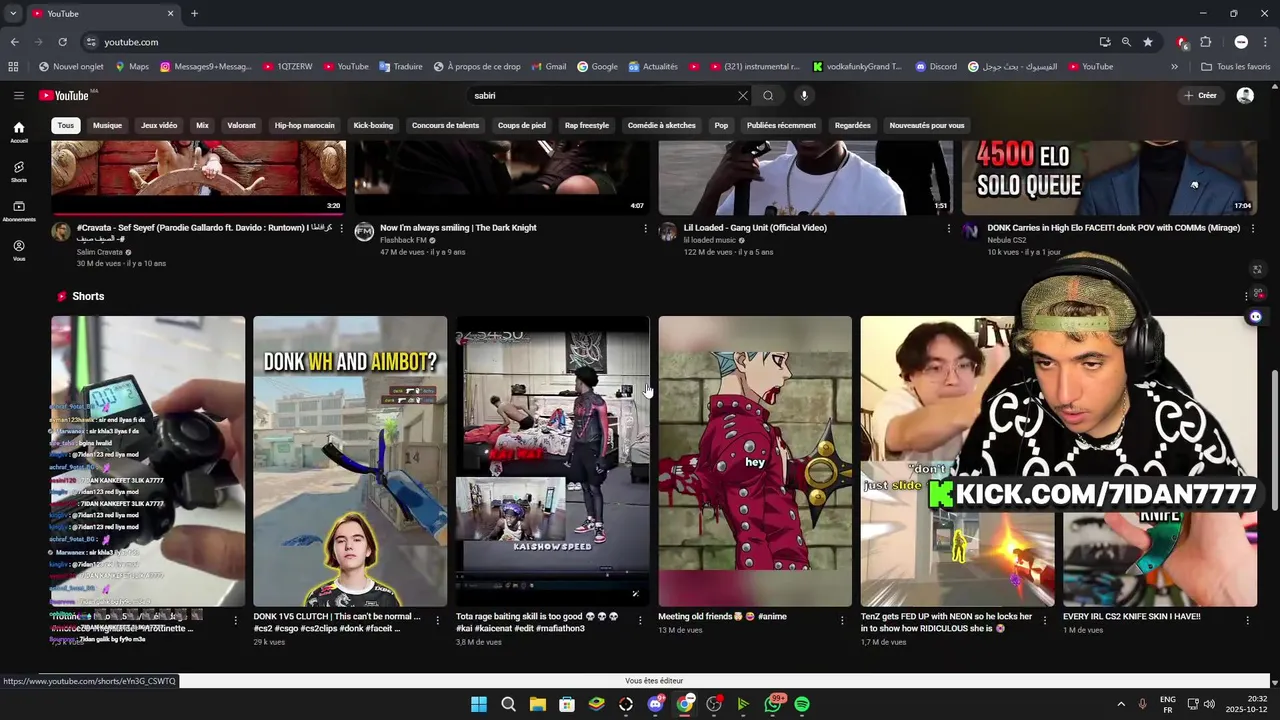Select the Tous filter chip

click(65, 125)
